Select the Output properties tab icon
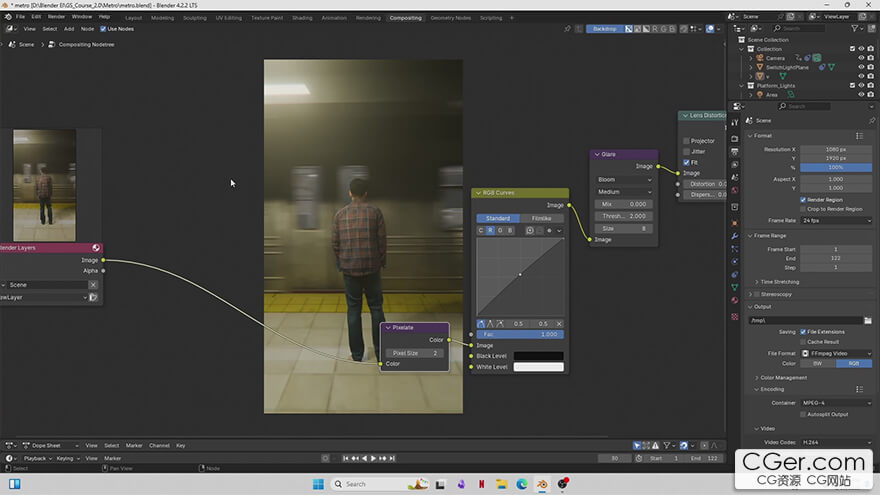The width and height of the screenshot is (880, 495). 735,152
